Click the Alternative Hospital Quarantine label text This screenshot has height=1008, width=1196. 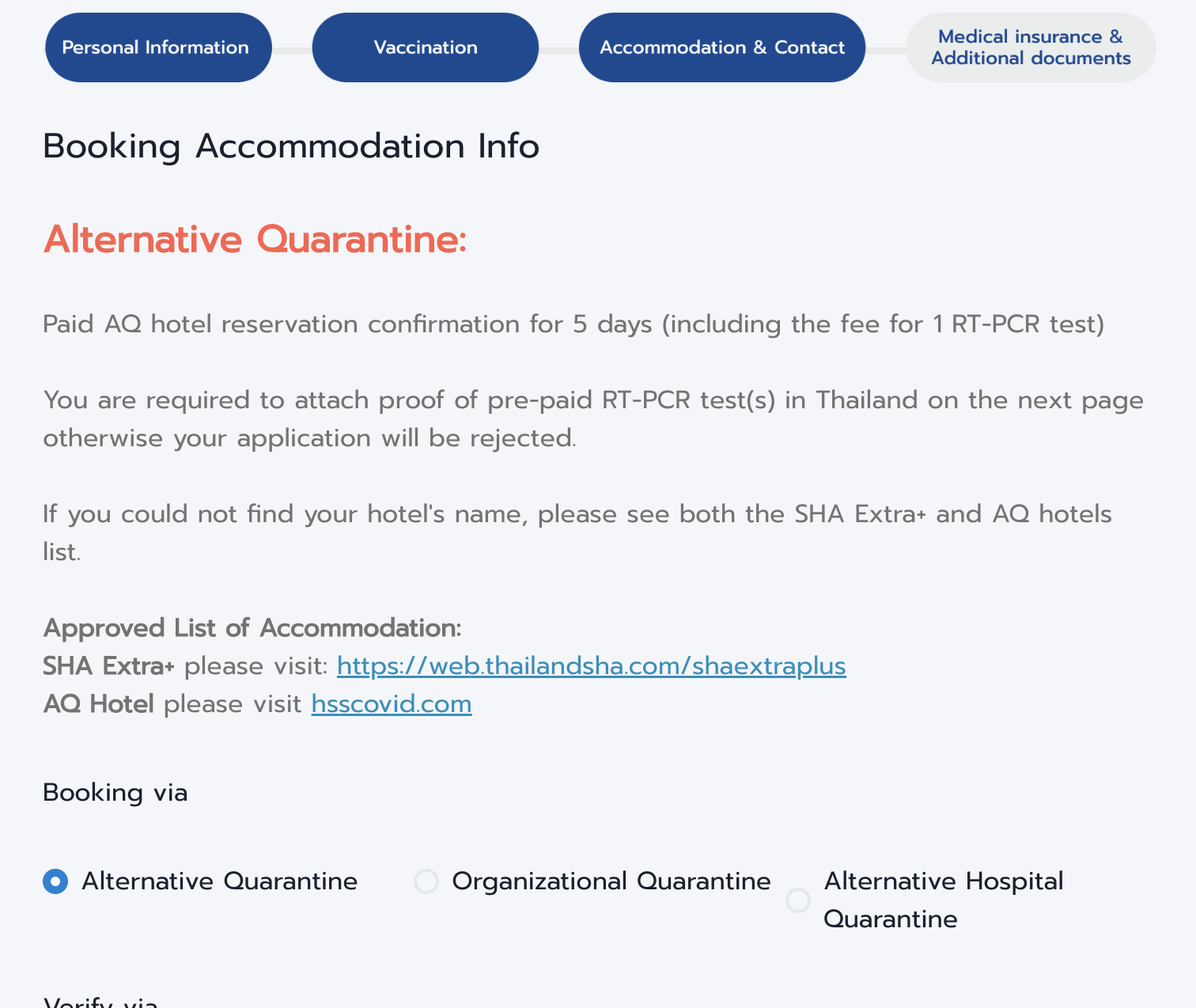(944, 900)
